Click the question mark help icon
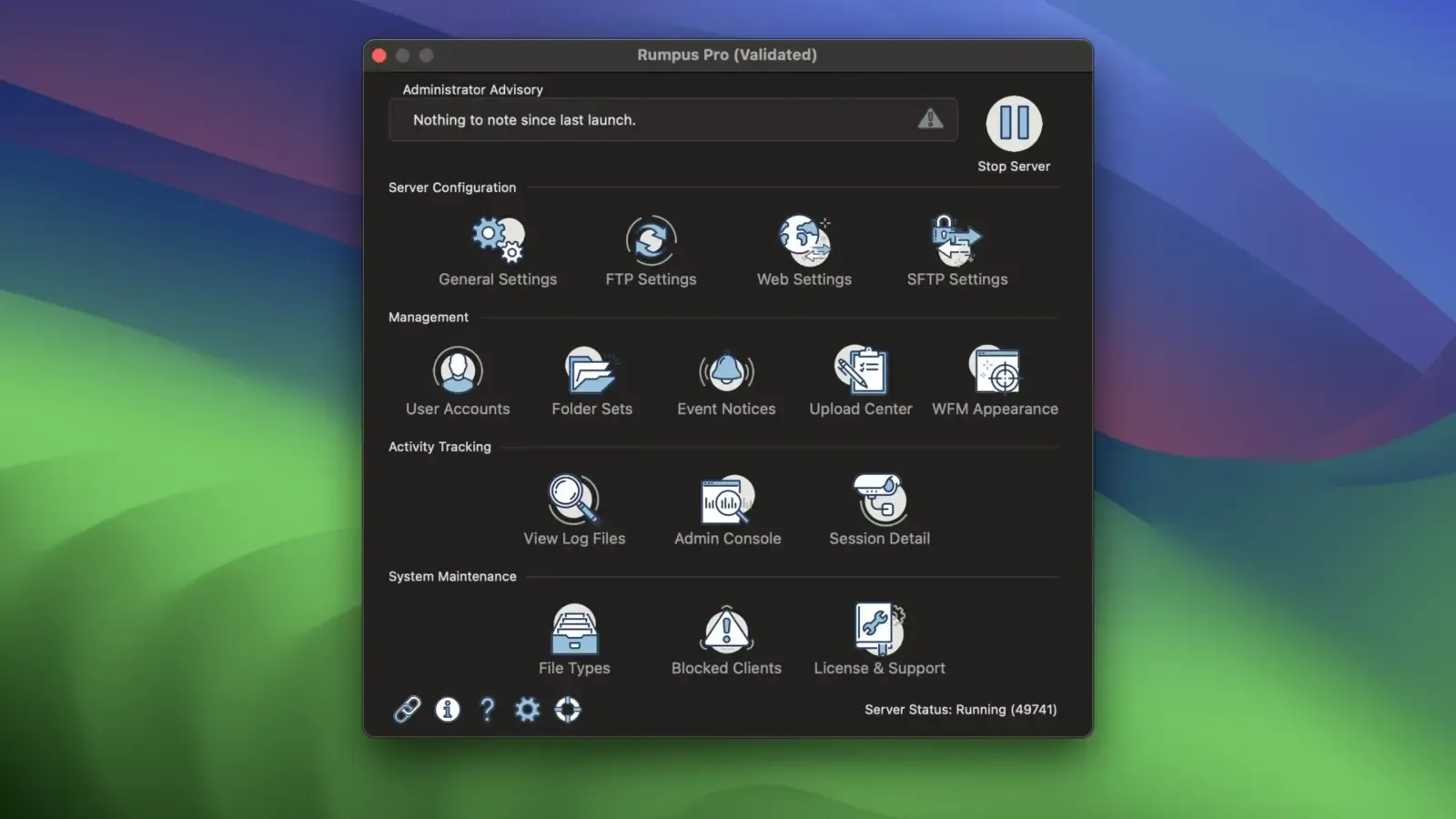This screenshot has height=819, width=1456. (x=487, y=710)
